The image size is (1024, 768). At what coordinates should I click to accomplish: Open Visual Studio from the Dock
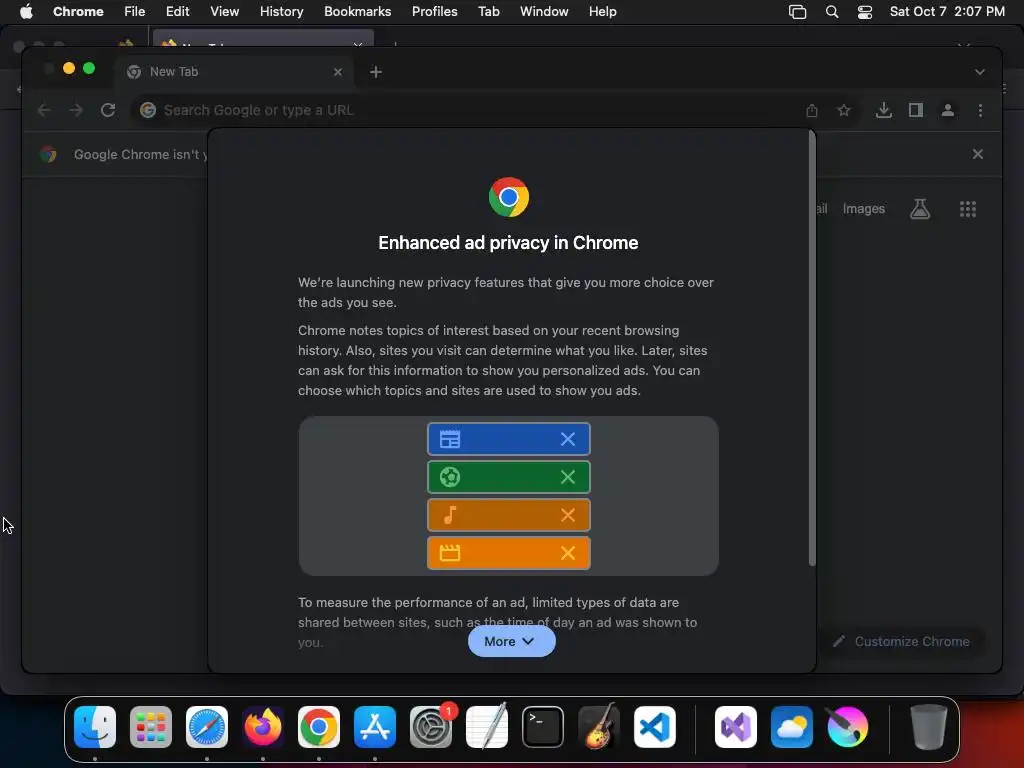736,726
